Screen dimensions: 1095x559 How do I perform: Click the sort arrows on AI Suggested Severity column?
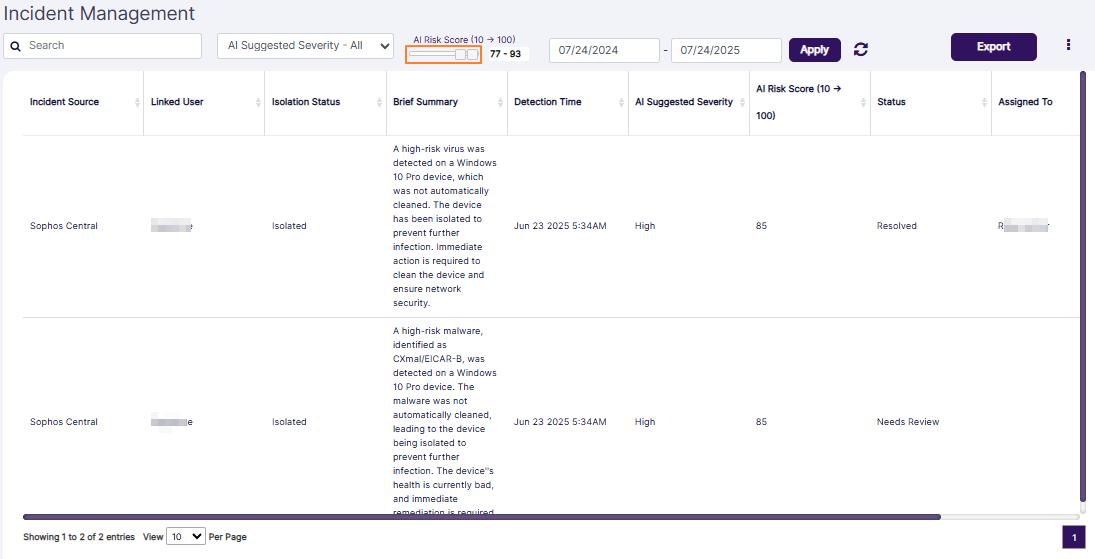pos(742,102)
